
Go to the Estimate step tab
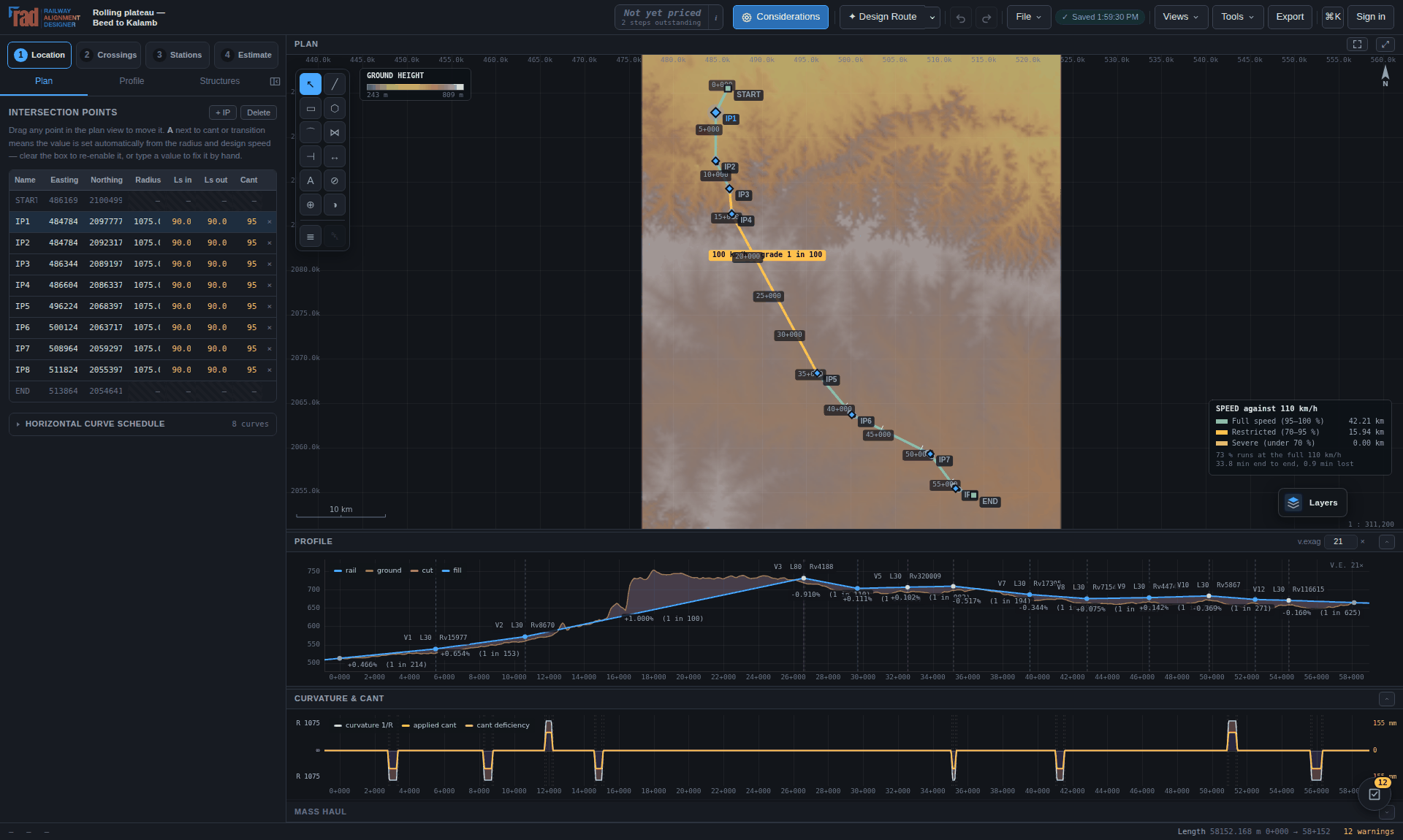coord(246,55)
